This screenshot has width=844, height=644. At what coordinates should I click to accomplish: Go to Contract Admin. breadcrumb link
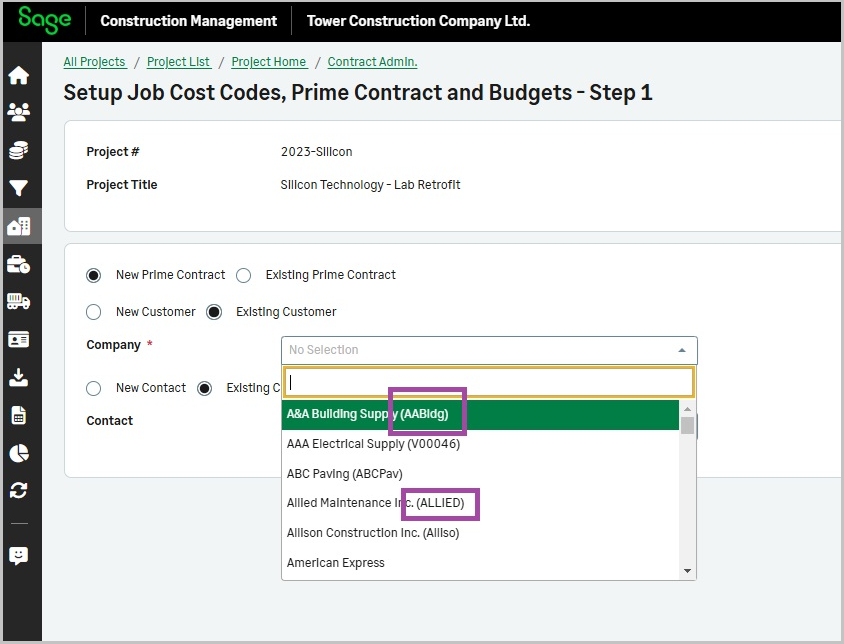click(x=372, y=62)
